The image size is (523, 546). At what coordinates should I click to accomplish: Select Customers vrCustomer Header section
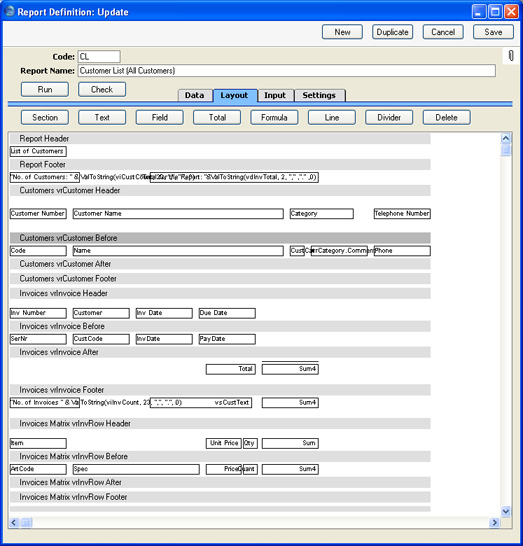click(220, 190)
